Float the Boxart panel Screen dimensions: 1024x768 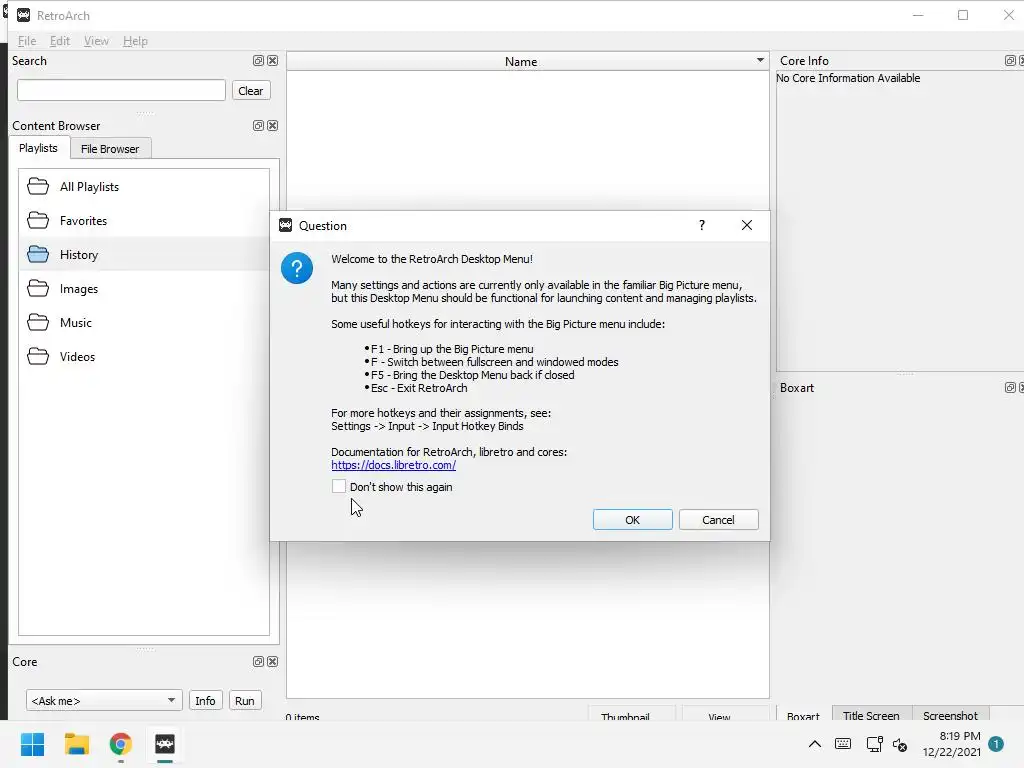pyautogui.click(x=1010, y=387)
